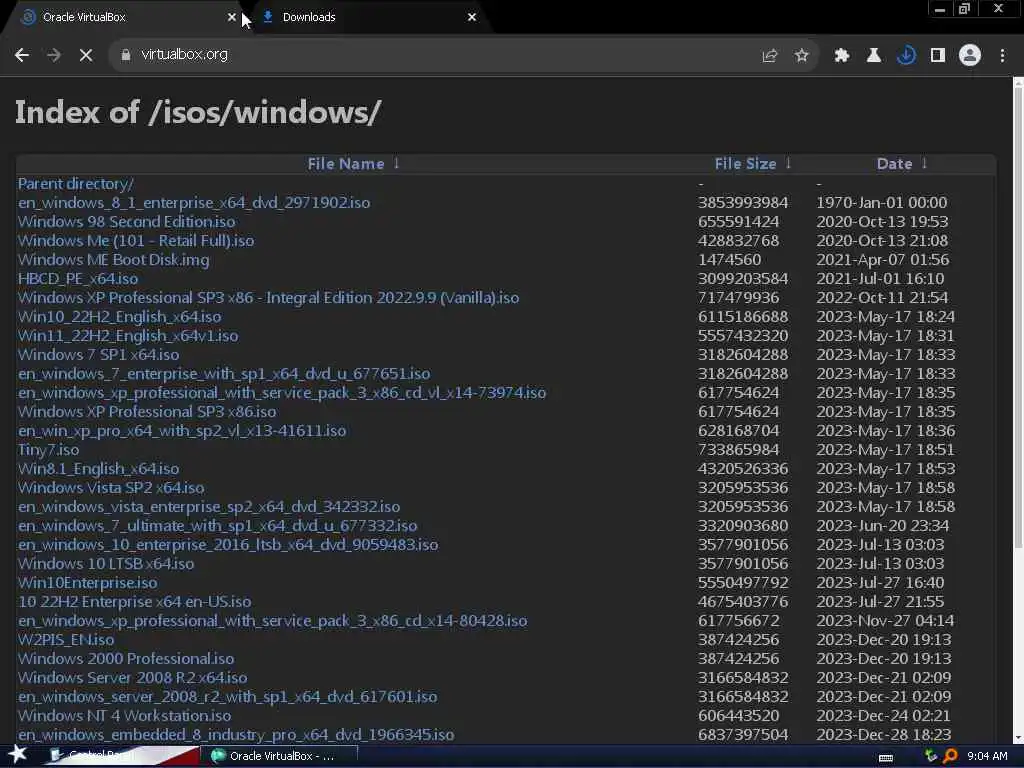Image resolution: width=1024 pixels, height=768 pixels.
Task: Click the padlock site info icon
Action: [x=125, y=55]
